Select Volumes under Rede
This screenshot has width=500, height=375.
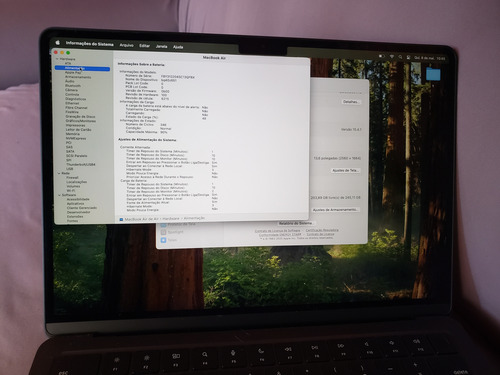point(73,186)
